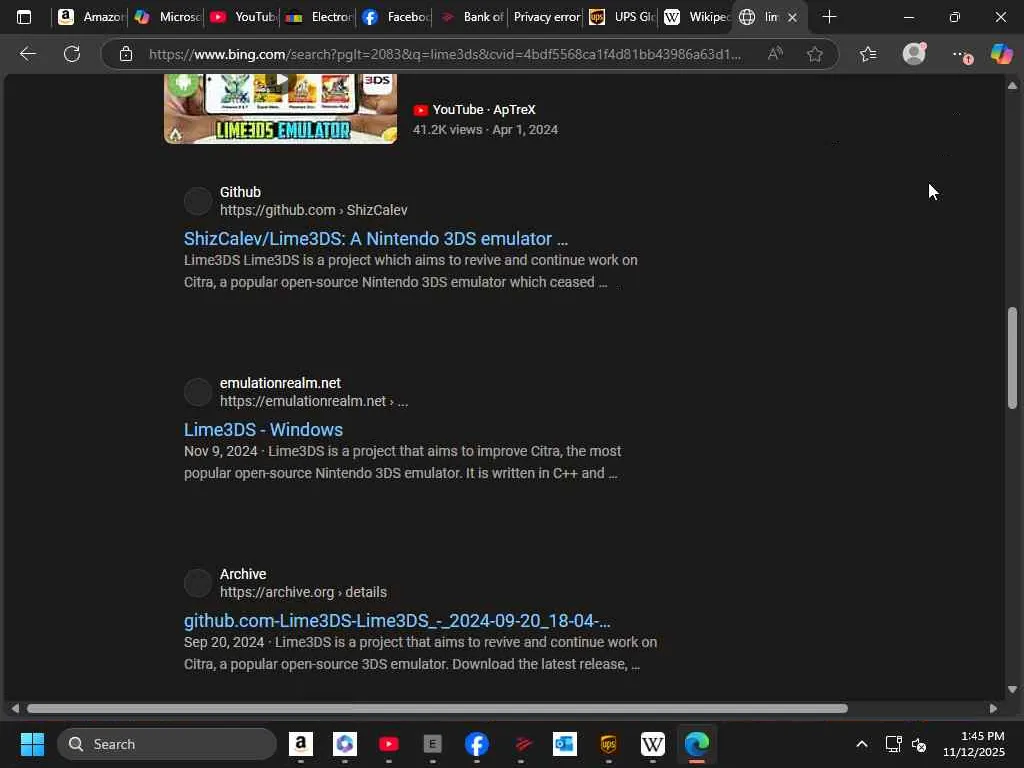1024x768 pixels.
Task: Click horizontal scrollbar right arrow
Action: (993, 709)
